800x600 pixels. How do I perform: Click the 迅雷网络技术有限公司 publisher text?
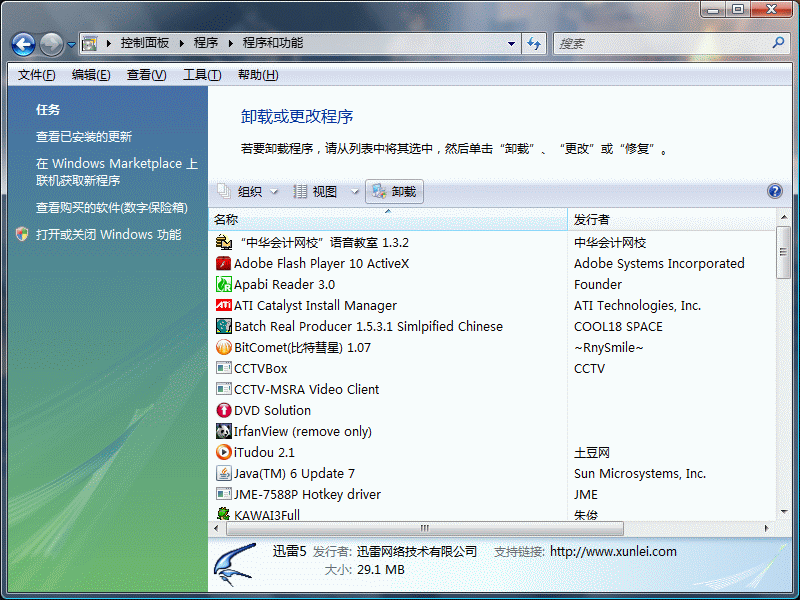416,552
